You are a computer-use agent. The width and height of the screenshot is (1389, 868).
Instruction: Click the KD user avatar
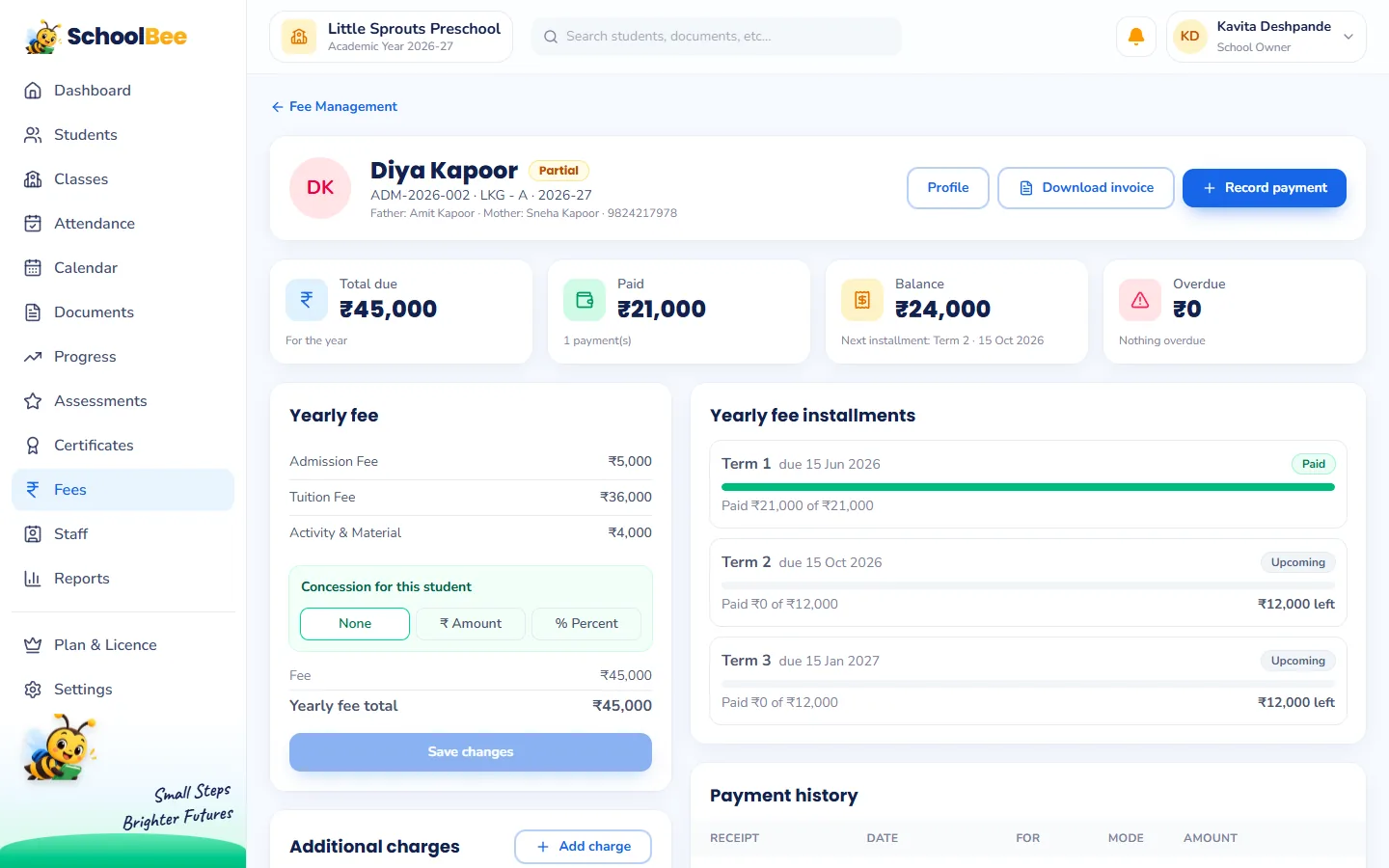click(1190, 37)
